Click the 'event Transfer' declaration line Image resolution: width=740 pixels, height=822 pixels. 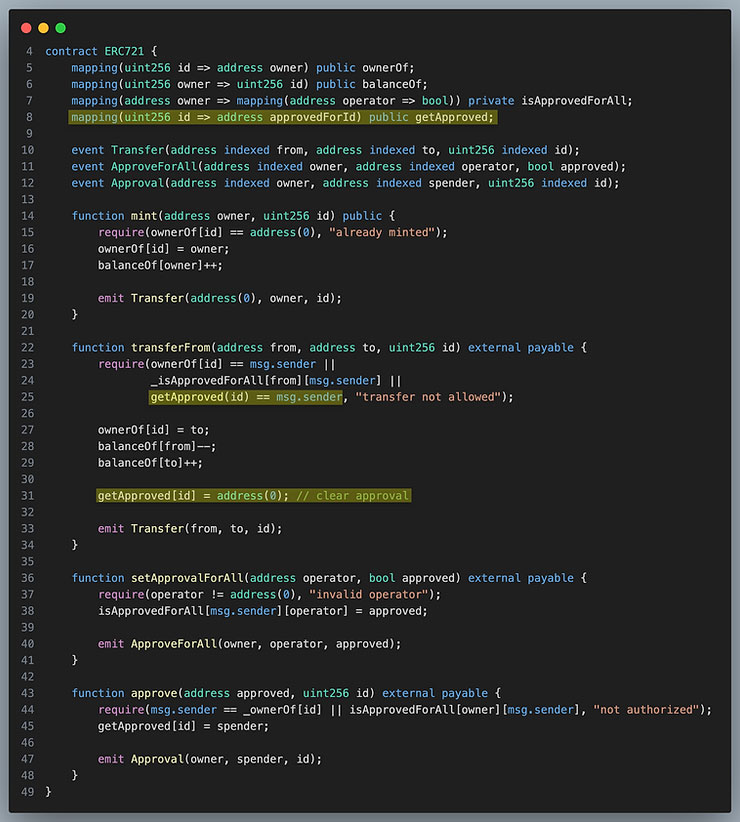[325, 150]
